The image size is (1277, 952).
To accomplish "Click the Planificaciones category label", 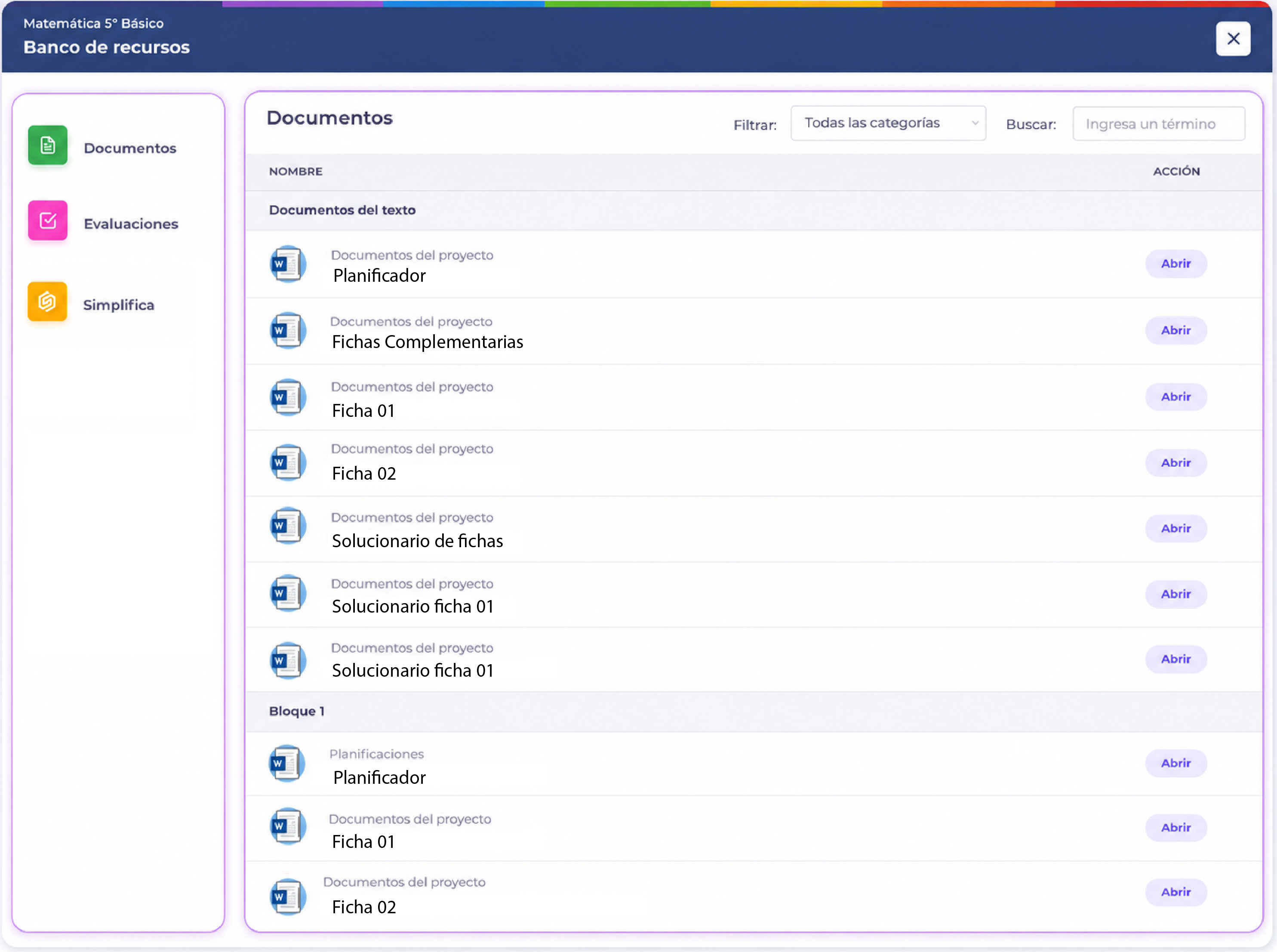I will (376, 755).
